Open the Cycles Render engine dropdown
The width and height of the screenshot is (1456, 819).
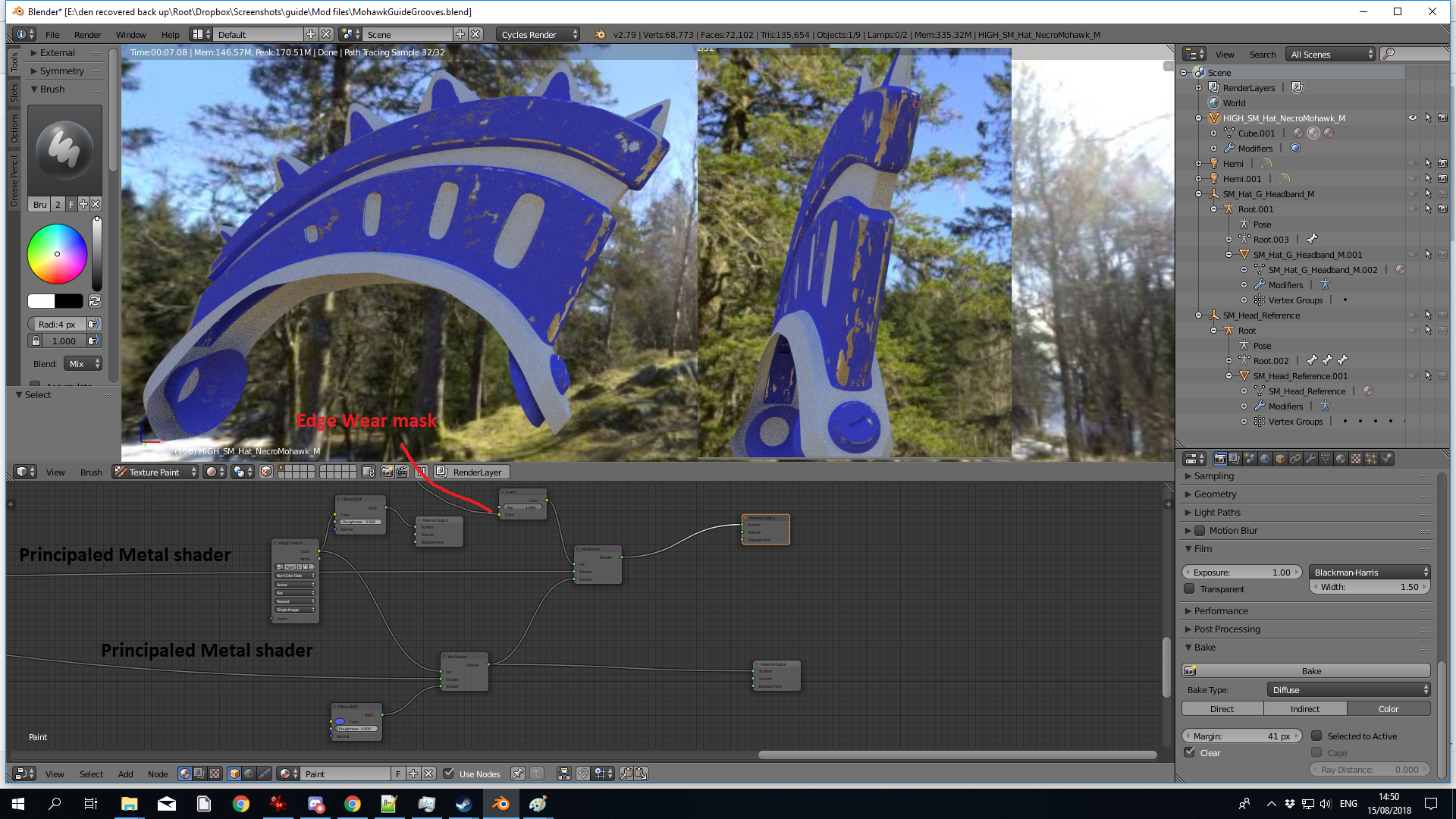tap(538, 35)
